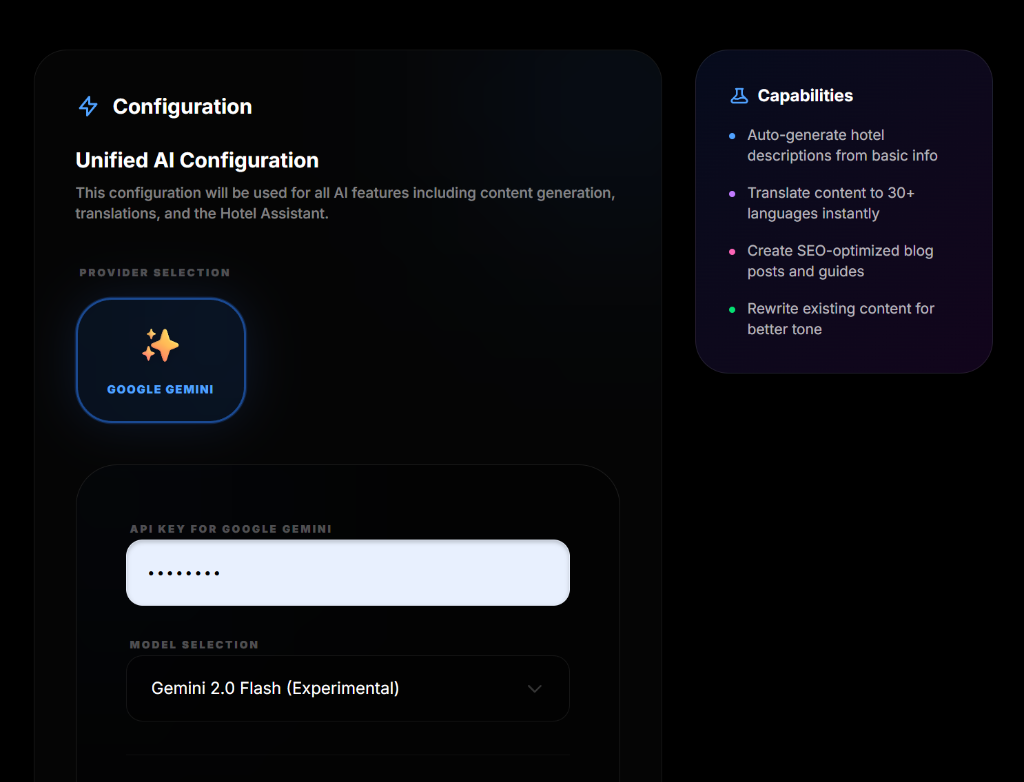
Task: Click the Provider Selection label
Action: pos(155,272)
